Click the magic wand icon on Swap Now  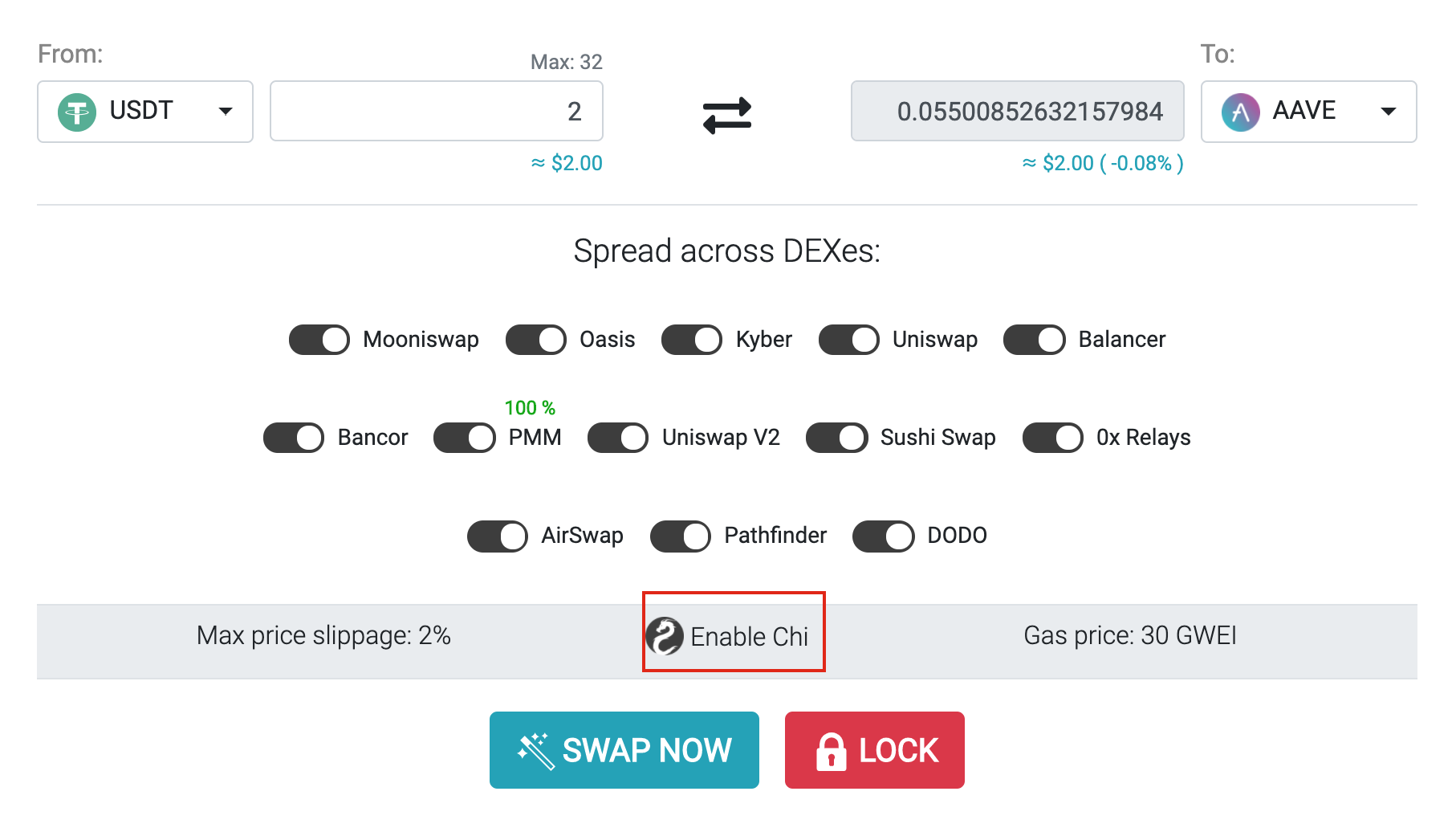(x=536, y=751)
